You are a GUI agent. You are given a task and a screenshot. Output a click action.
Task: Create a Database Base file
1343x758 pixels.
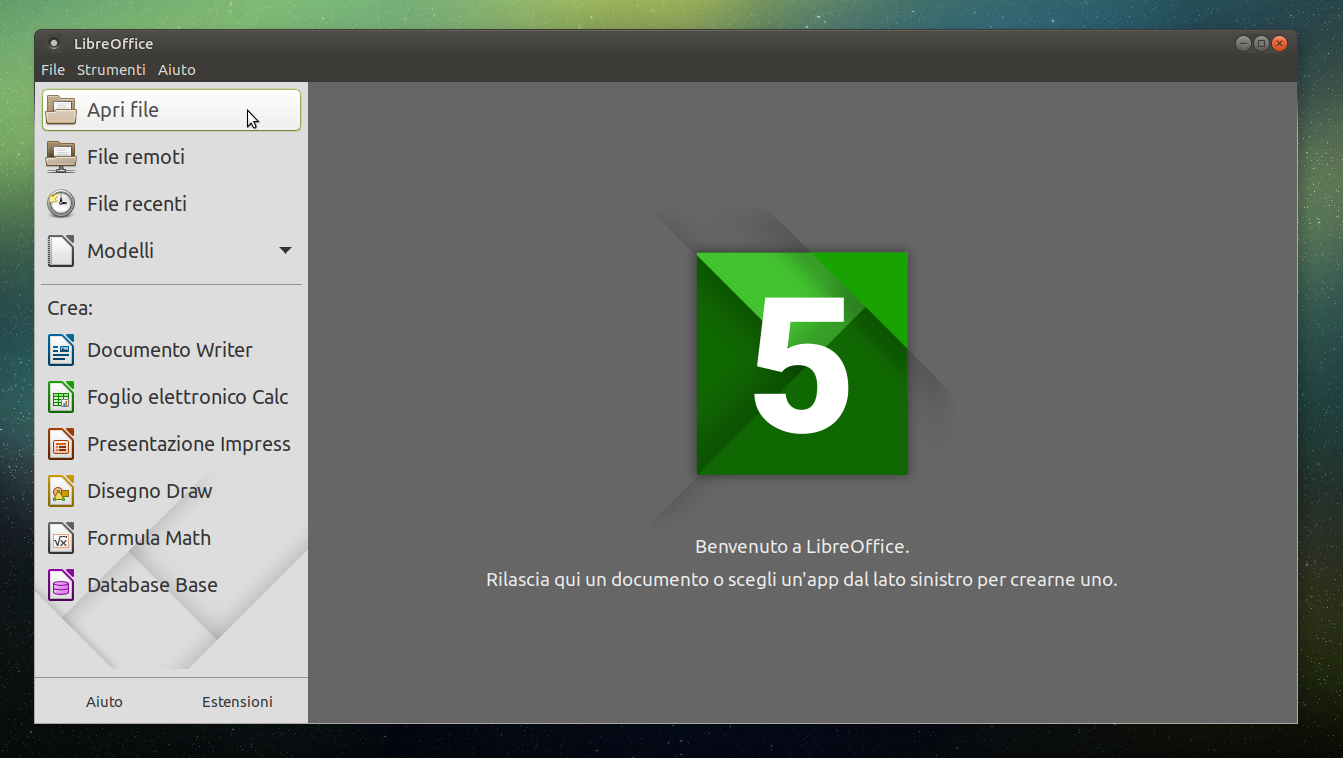tap(153, 585)
